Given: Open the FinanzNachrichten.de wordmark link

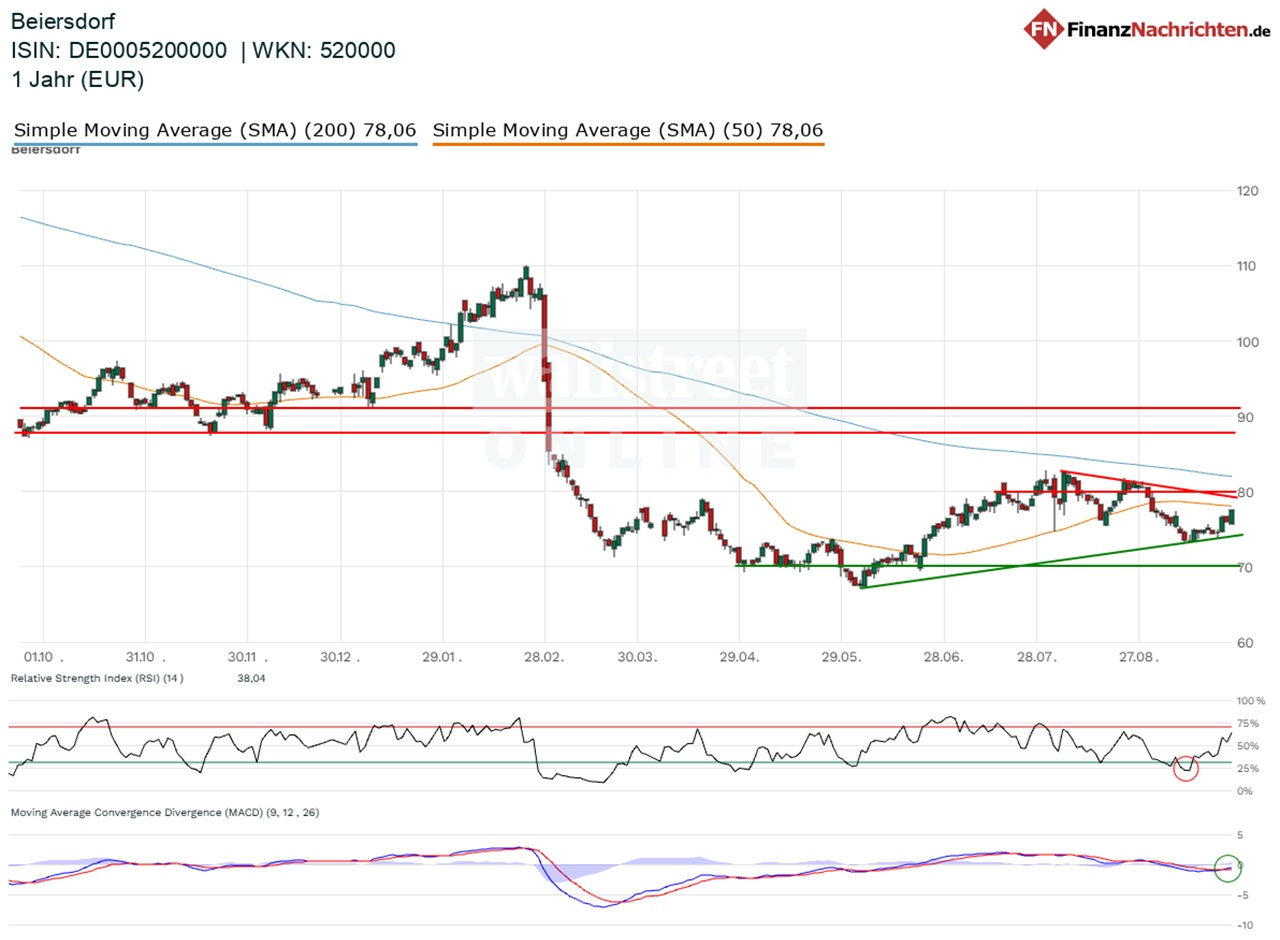Looking at the screenshot, I should click(x=1168, y=28).
